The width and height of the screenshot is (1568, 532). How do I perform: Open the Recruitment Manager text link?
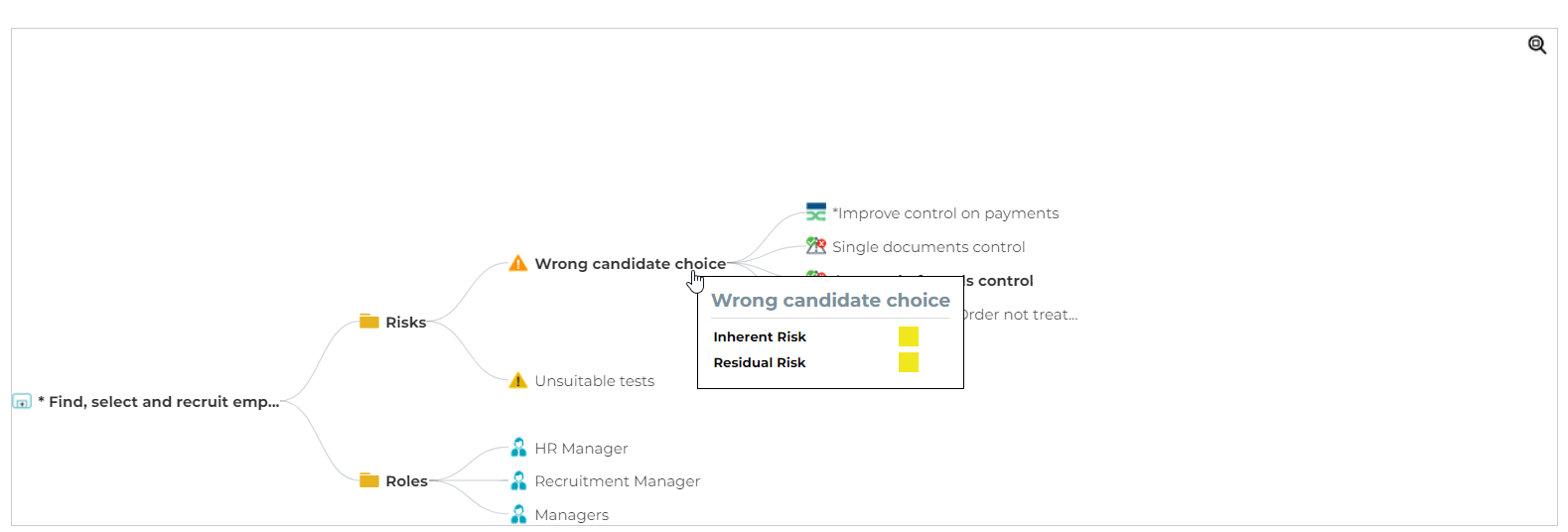[617, 481]
